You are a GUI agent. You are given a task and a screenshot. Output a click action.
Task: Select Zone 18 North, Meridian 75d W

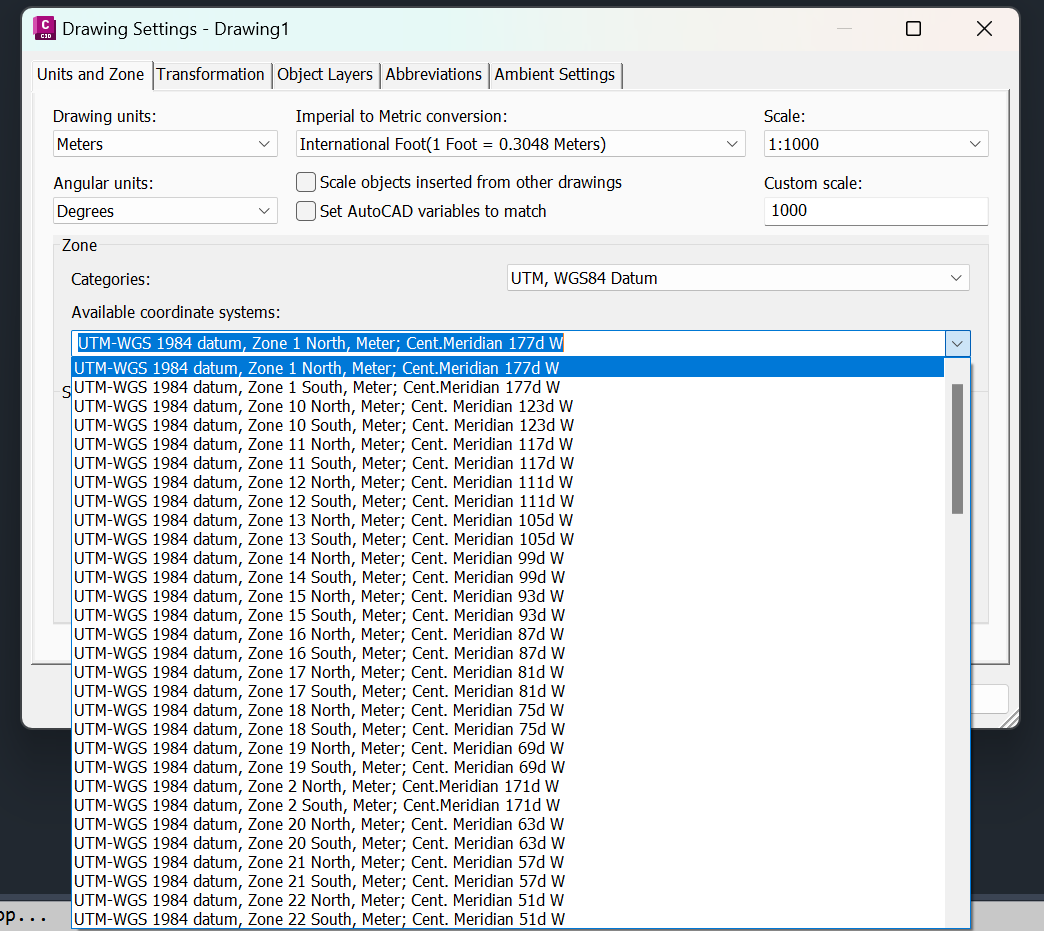pyautogui.click(x=507, y=710)
